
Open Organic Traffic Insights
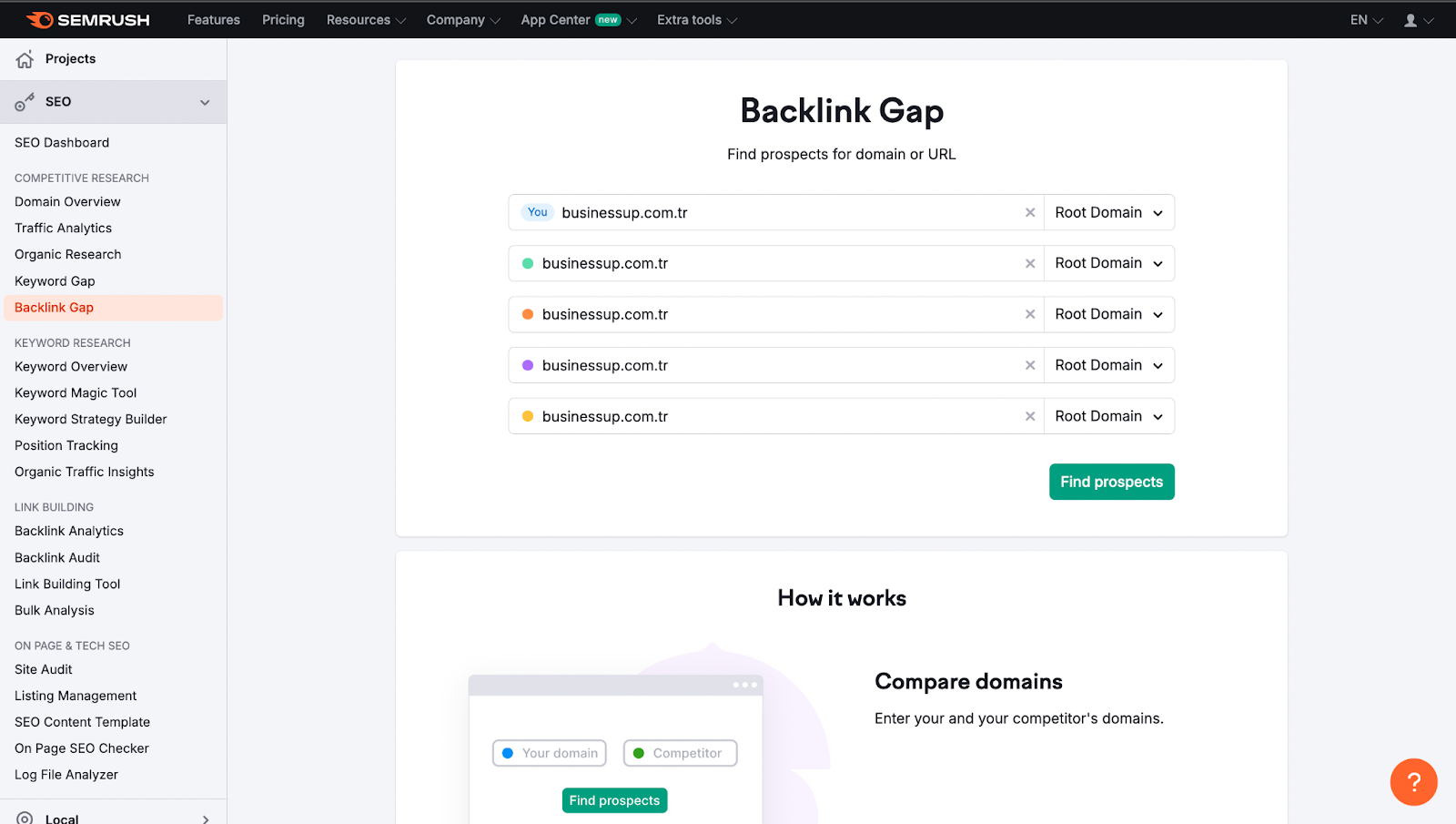click(x=84, y=473)
